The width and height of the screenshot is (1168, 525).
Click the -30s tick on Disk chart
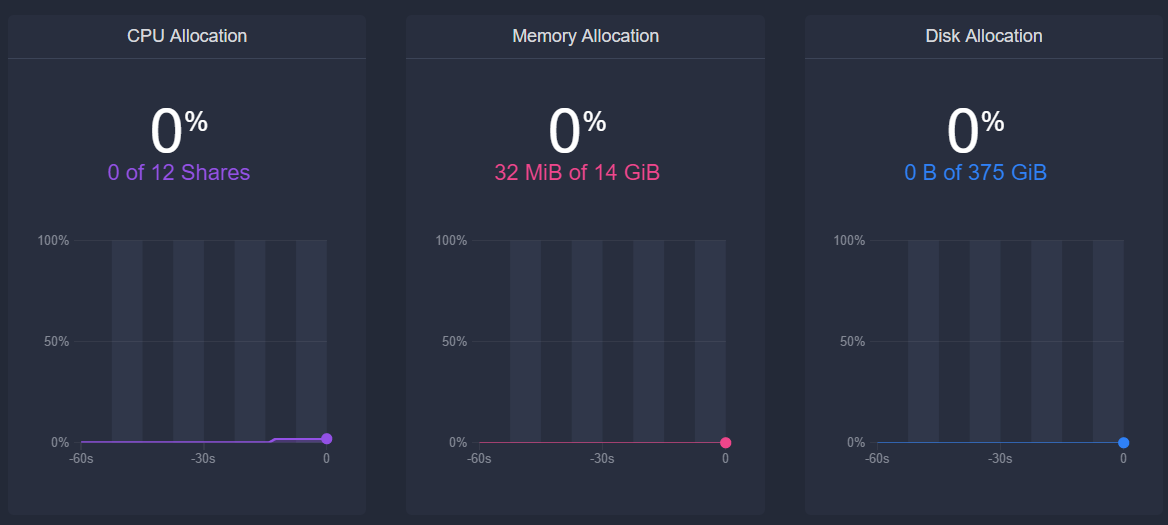(1000, 459)
